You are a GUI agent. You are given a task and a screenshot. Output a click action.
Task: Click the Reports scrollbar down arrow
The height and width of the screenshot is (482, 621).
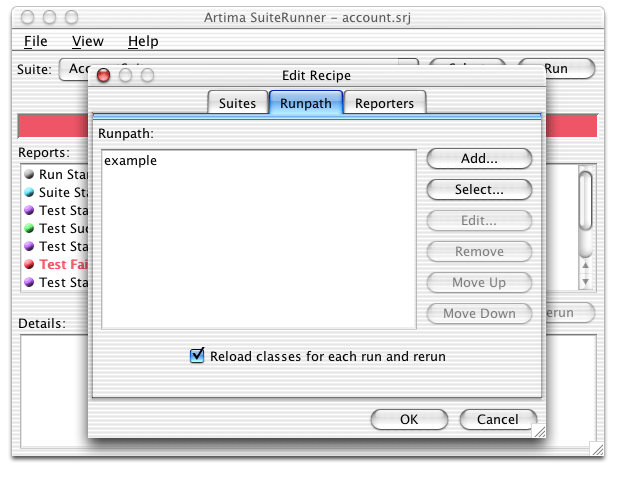585,282
